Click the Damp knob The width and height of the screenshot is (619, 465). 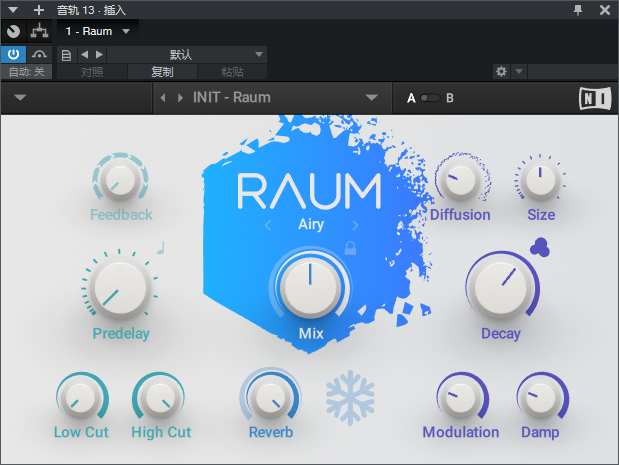[x=541, y=398]
